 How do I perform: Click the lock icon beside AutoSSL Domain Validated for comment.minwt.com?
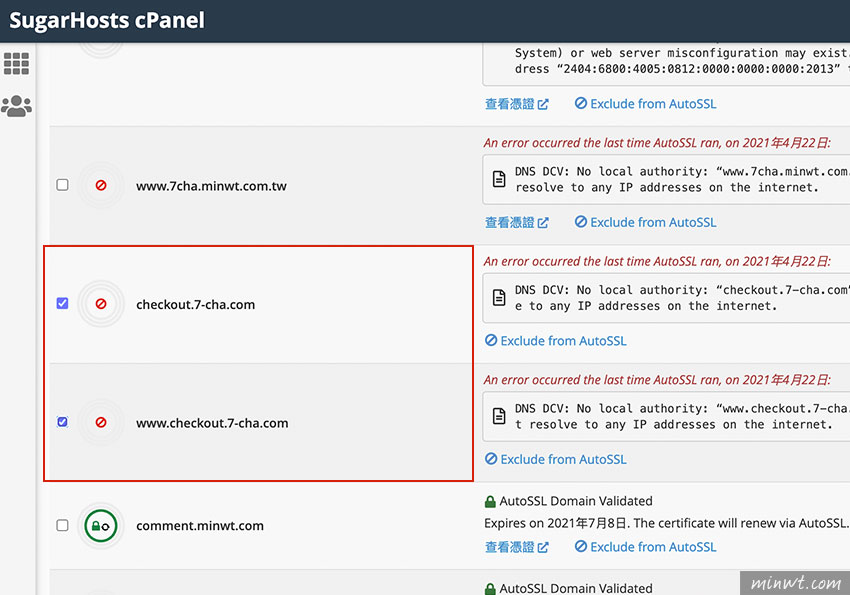point(490,502)
